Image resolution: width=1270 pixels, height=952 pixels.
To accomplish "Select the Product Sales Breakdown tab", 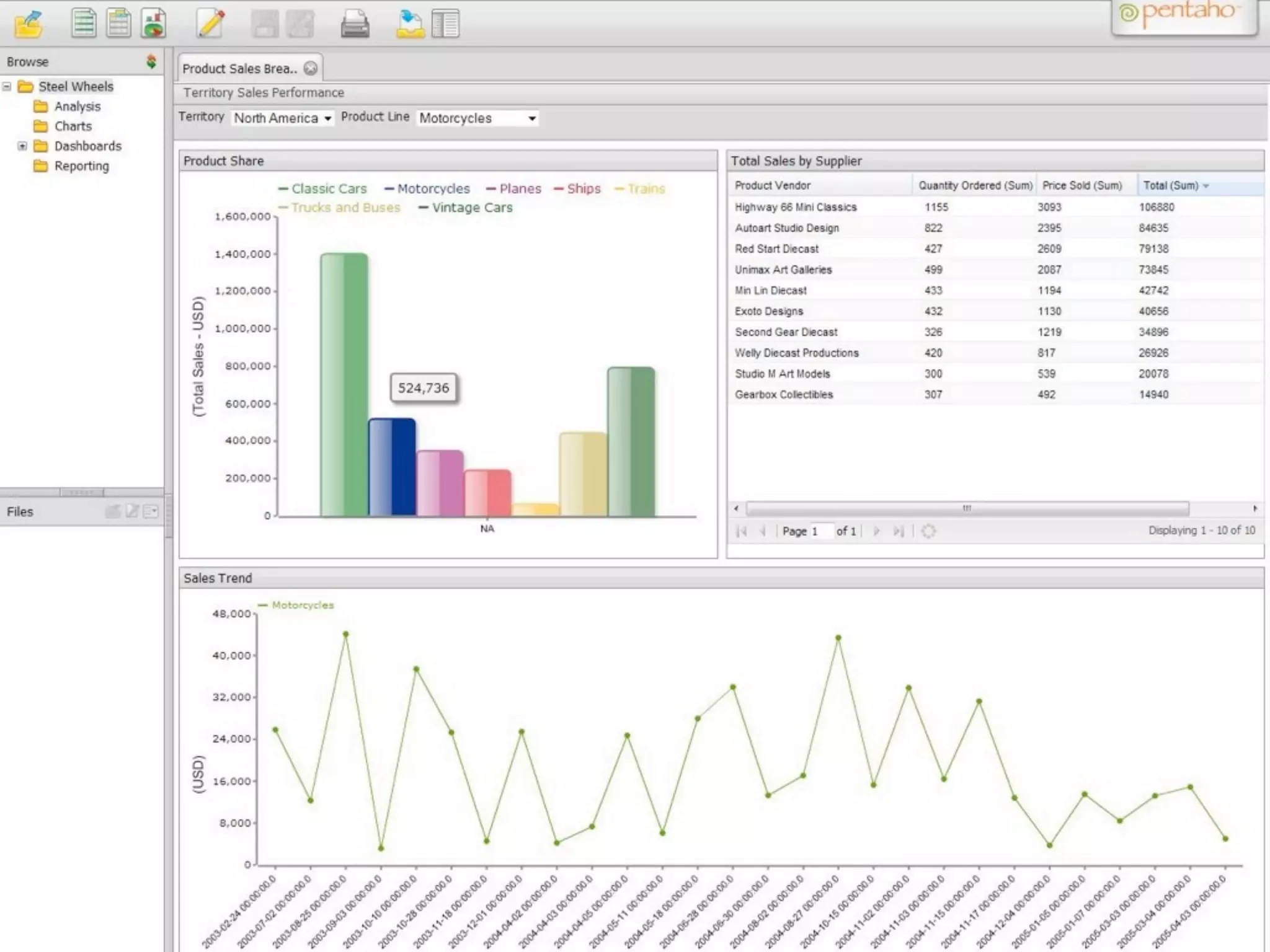I will (x=240, y=68).
